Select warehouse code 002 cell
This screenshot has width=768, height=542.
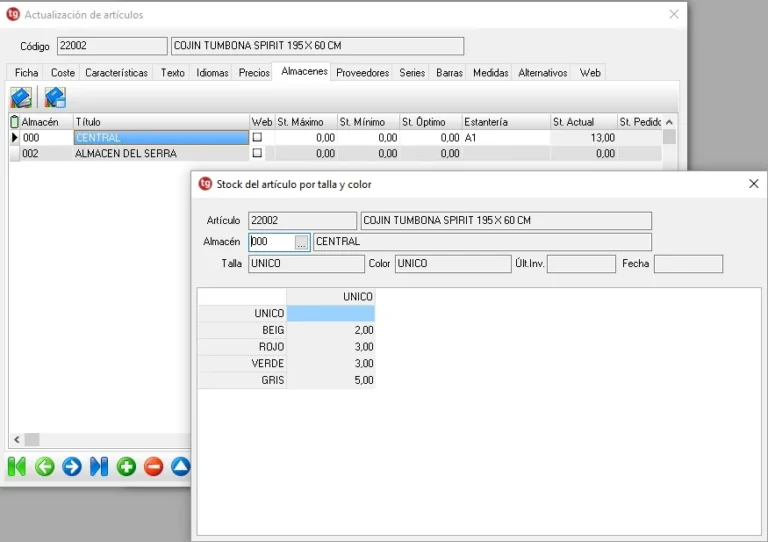click(47, 153)
